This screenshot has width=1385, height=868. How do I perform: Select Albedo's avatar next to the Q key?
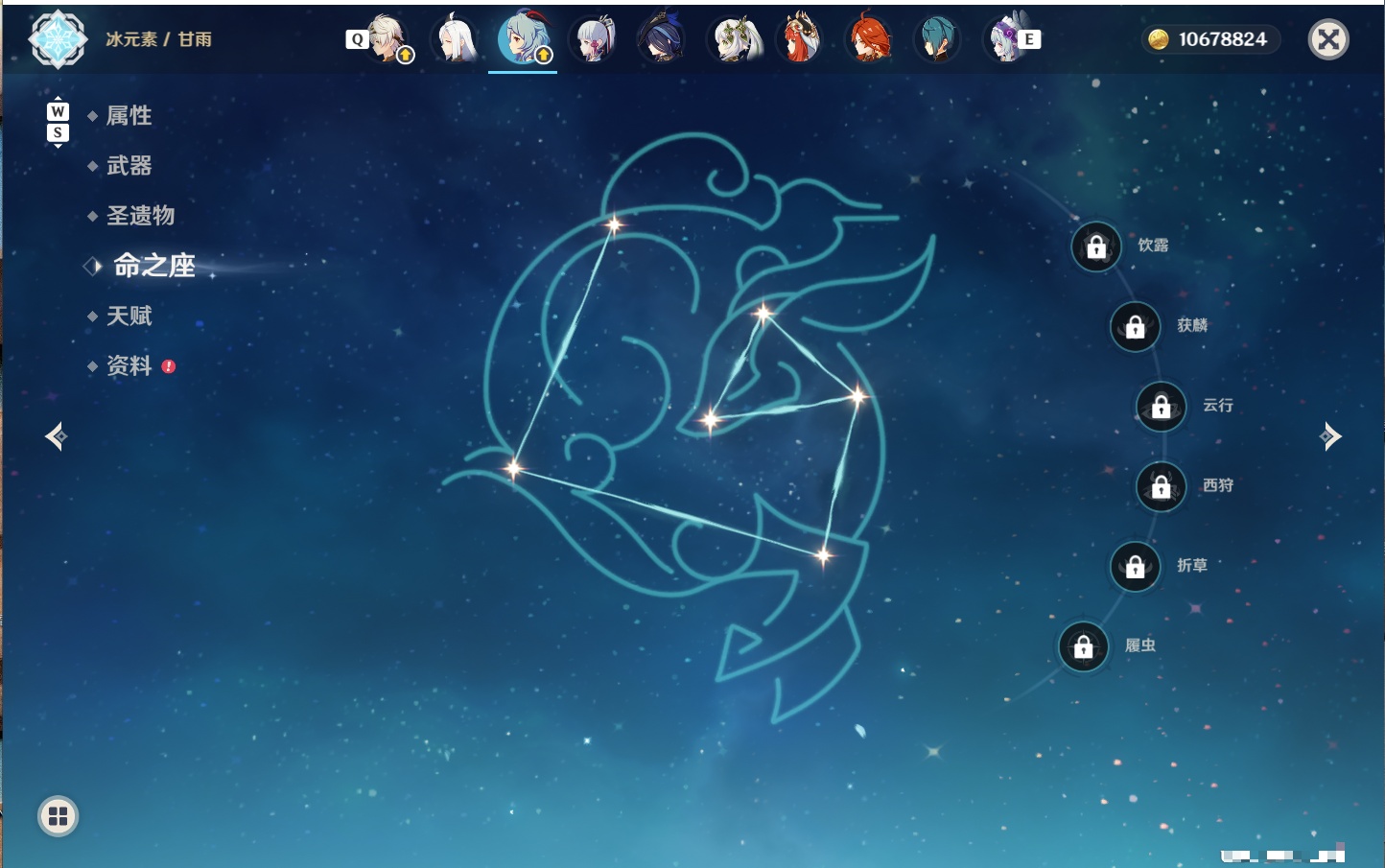click(388, 38)
